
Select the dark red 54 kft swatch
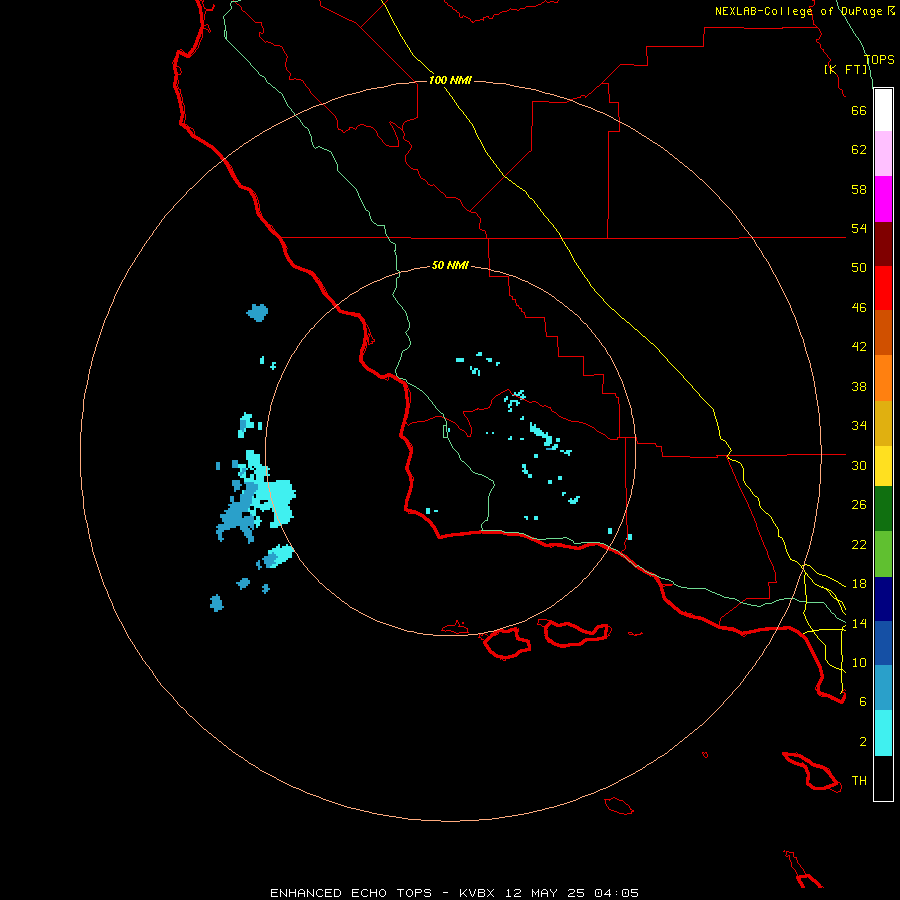pos(883,243)
